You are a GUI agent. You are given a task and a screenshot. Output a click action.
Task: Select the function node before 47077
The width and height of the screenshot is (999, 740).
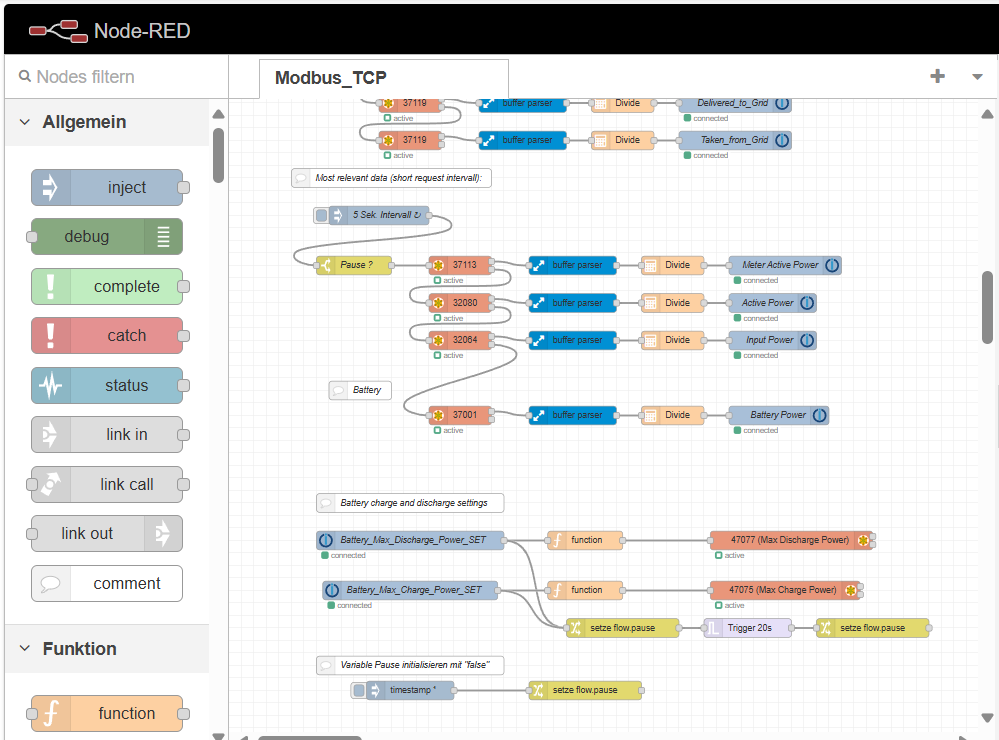(x=585, y=540)
